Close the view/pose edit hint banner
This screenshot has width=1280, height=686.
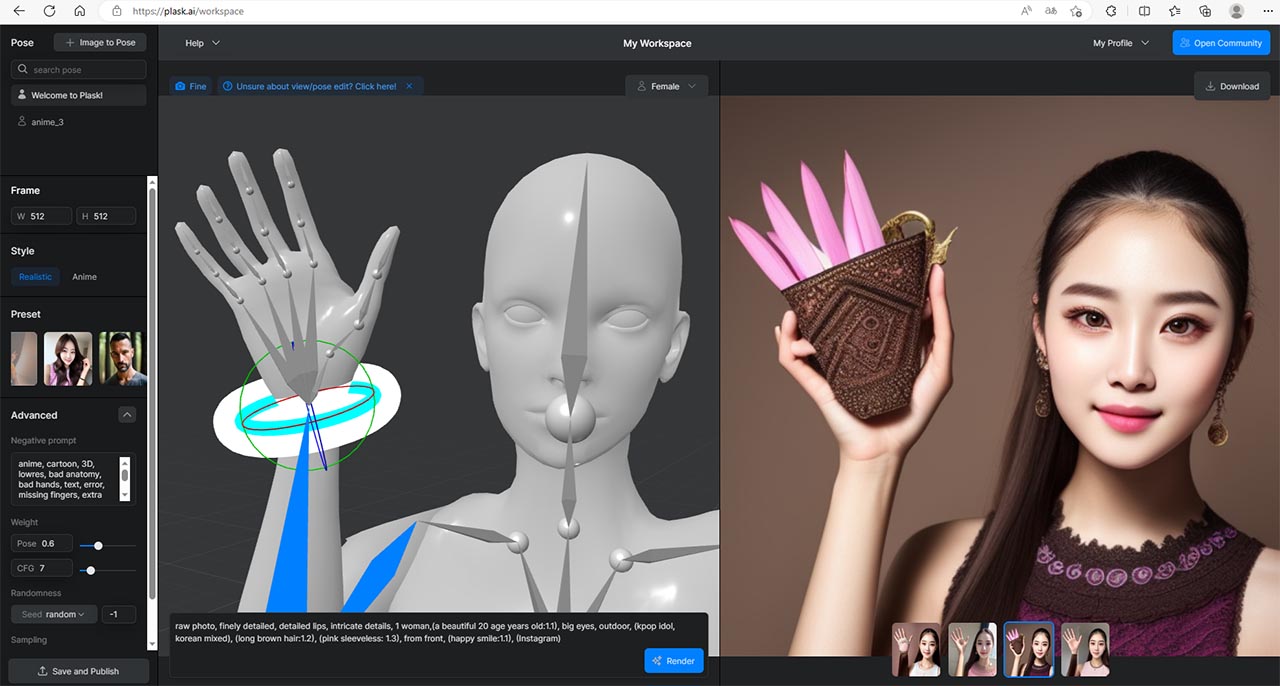tap(409, 87)
